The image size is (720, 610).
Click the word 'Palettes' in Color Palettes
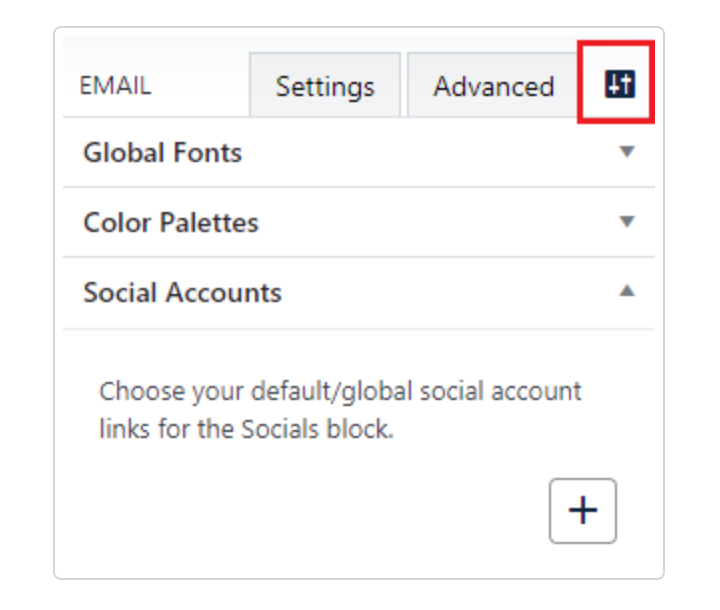pos(212,223)
